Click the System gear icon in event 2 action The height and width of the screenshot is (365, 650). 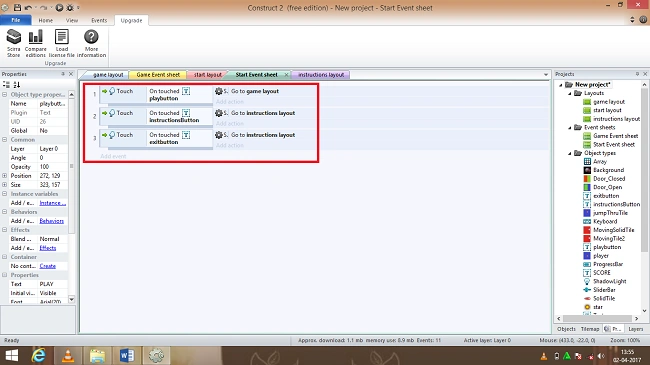click(x=219, y=113)
